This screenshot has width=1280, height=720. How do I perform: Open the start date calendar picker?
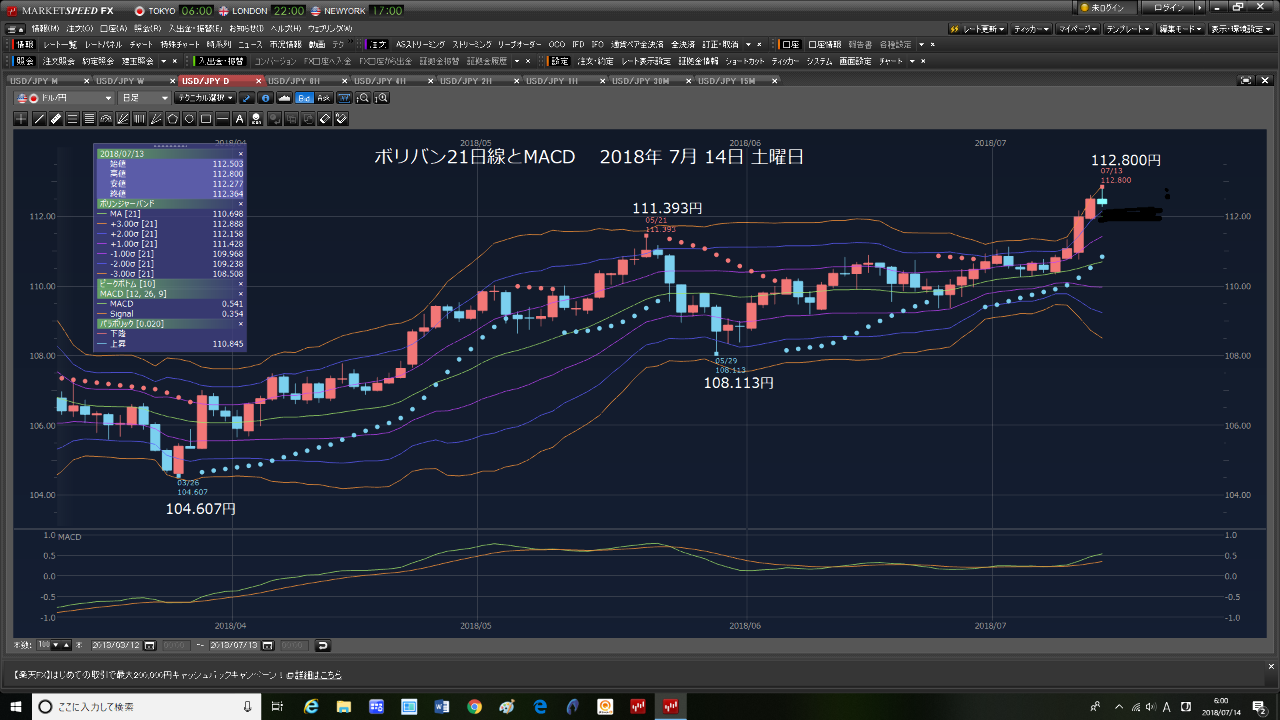click(152, 645)
